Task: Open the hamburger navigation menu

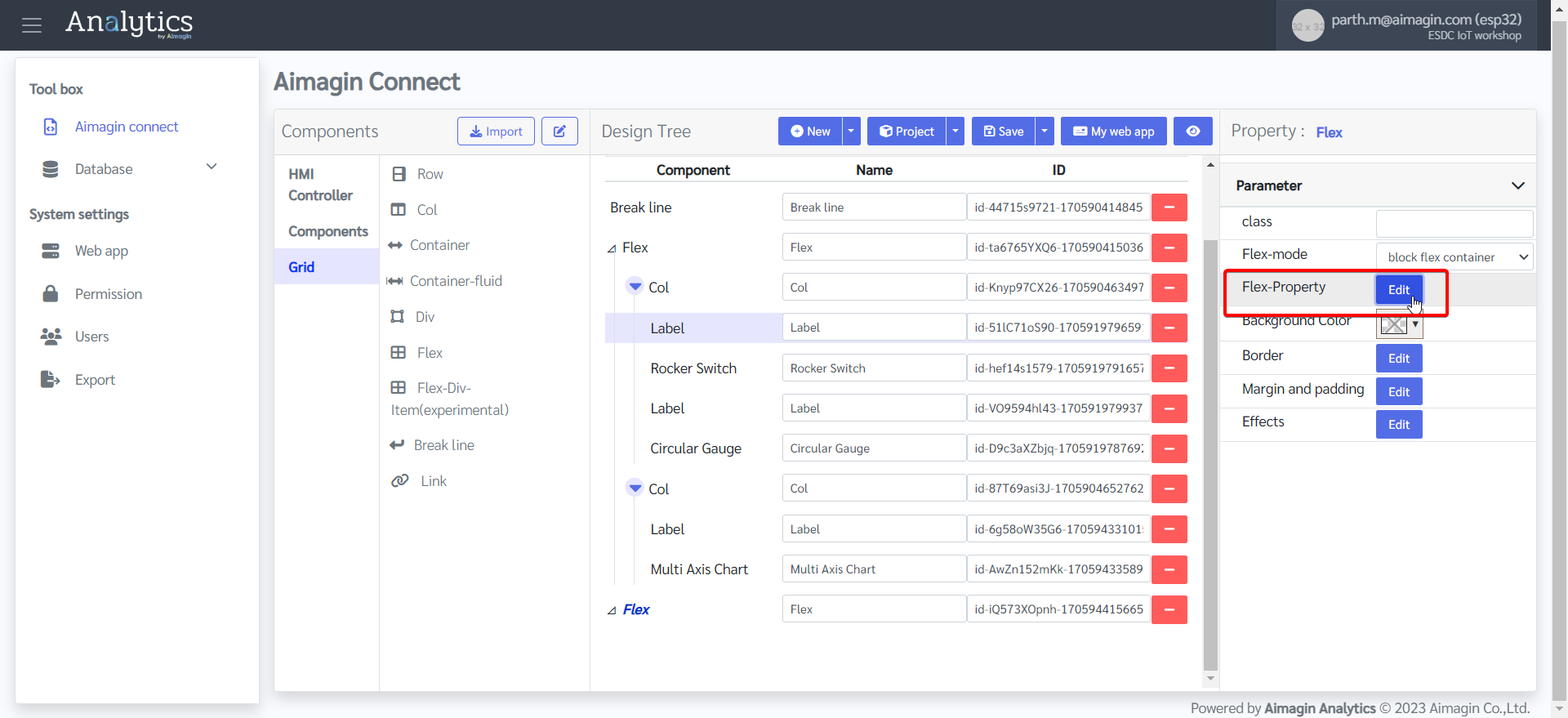Action: [32, 25]
